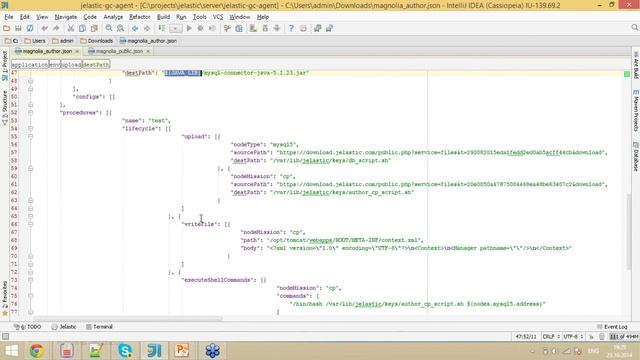Viewport: 640px width, 360px height.
Task: Click the Cut scissors icon
Action: 71,28
